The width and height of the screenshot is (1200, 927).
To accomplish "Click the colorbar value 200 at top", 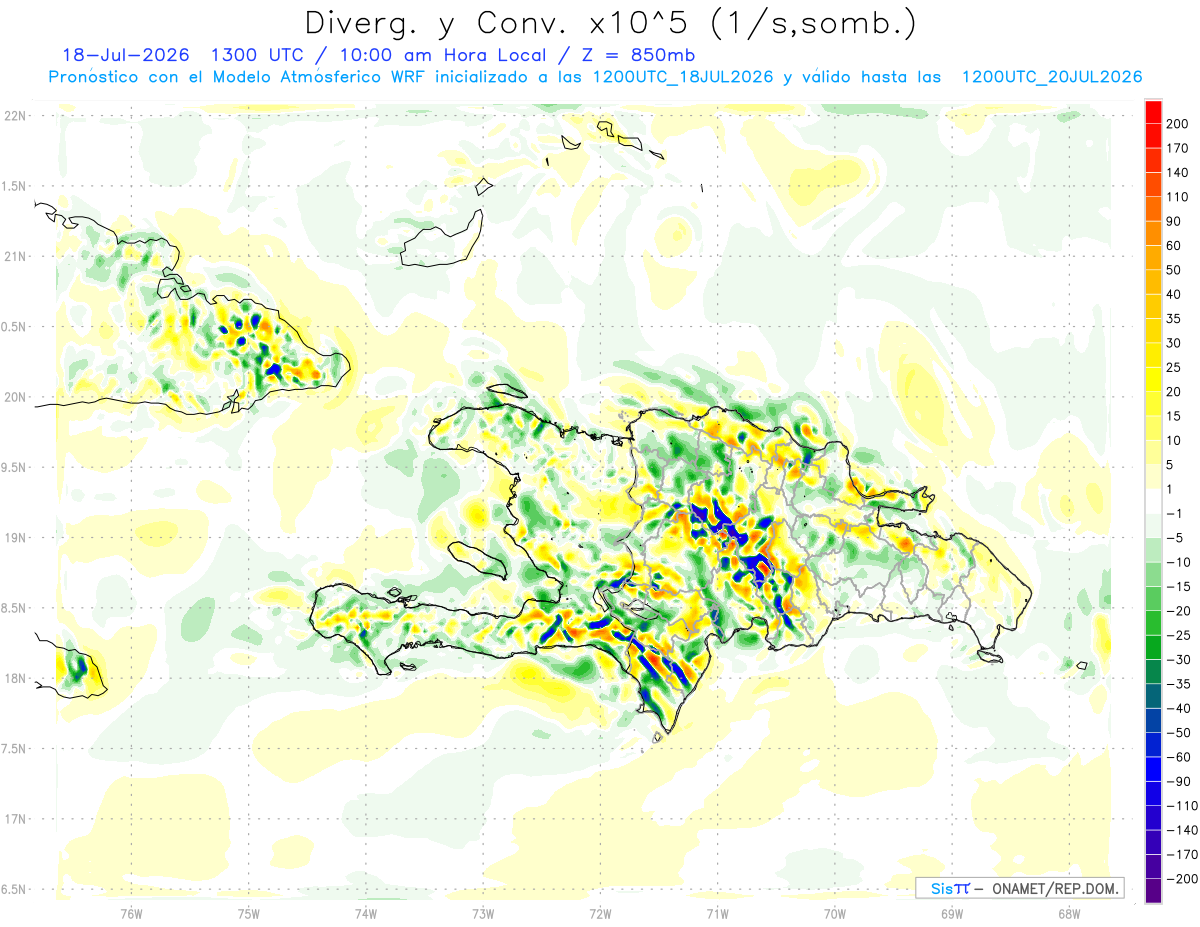I will [x=1177, y=123].
